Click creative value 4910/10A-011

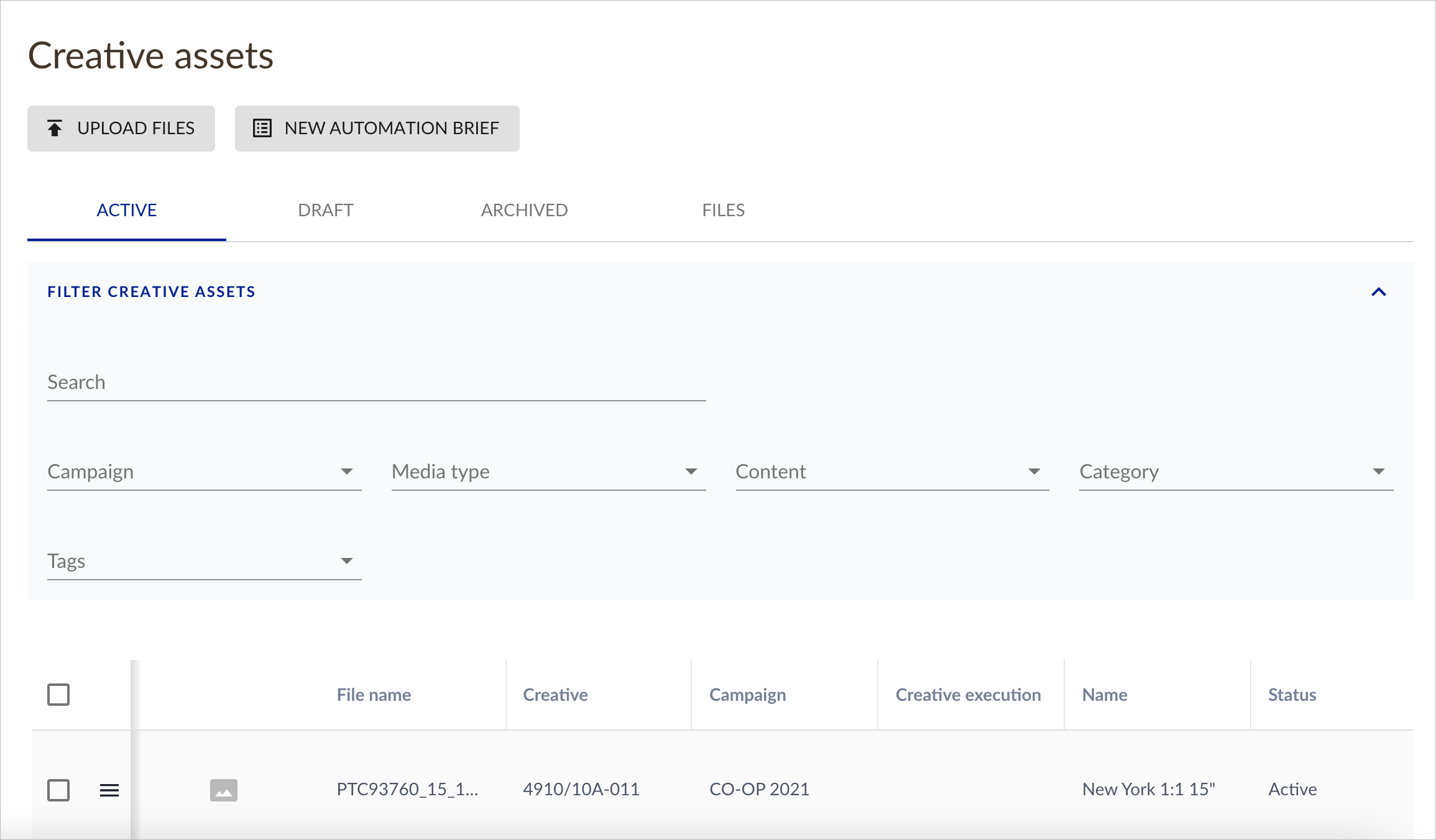coord(581,789)
